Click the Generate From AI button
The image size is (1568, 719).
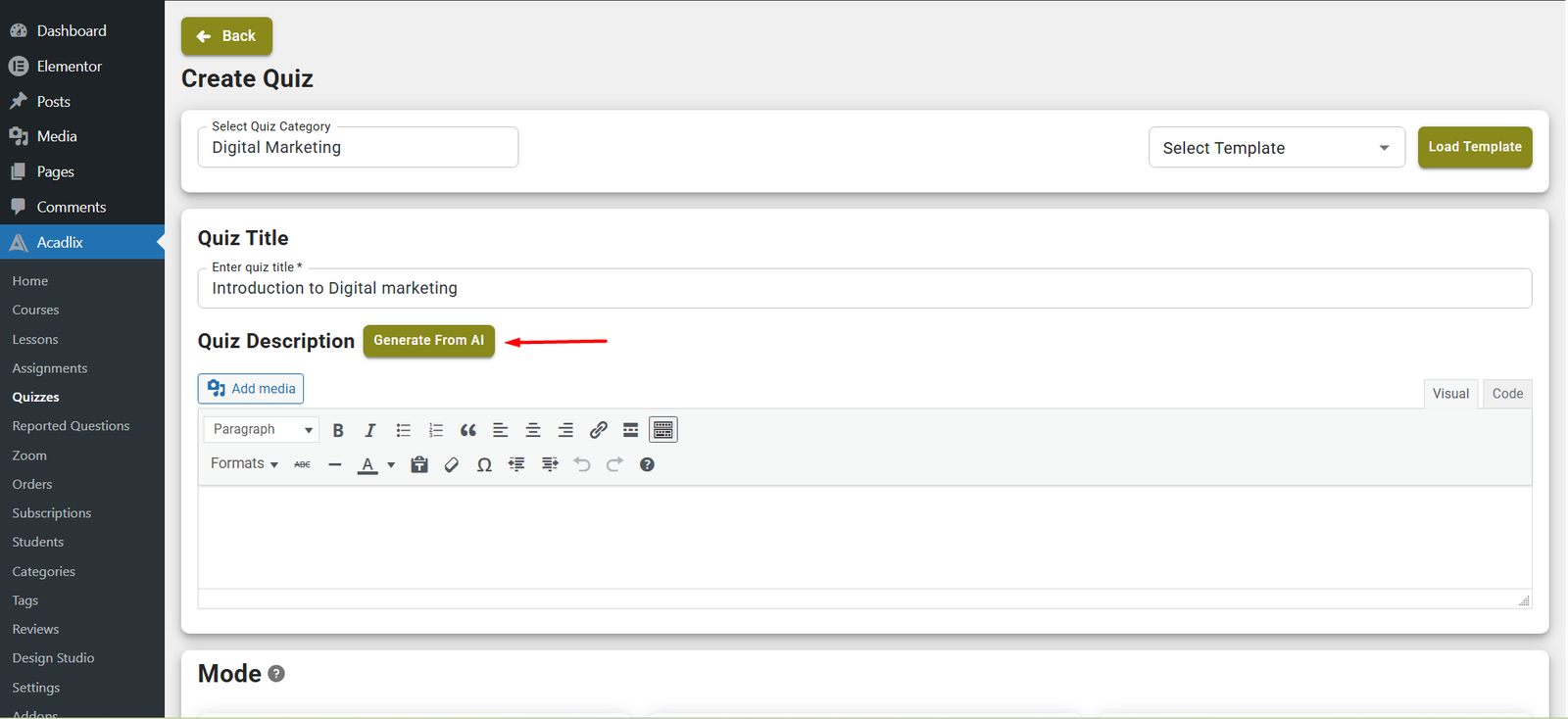pos(428,341)
